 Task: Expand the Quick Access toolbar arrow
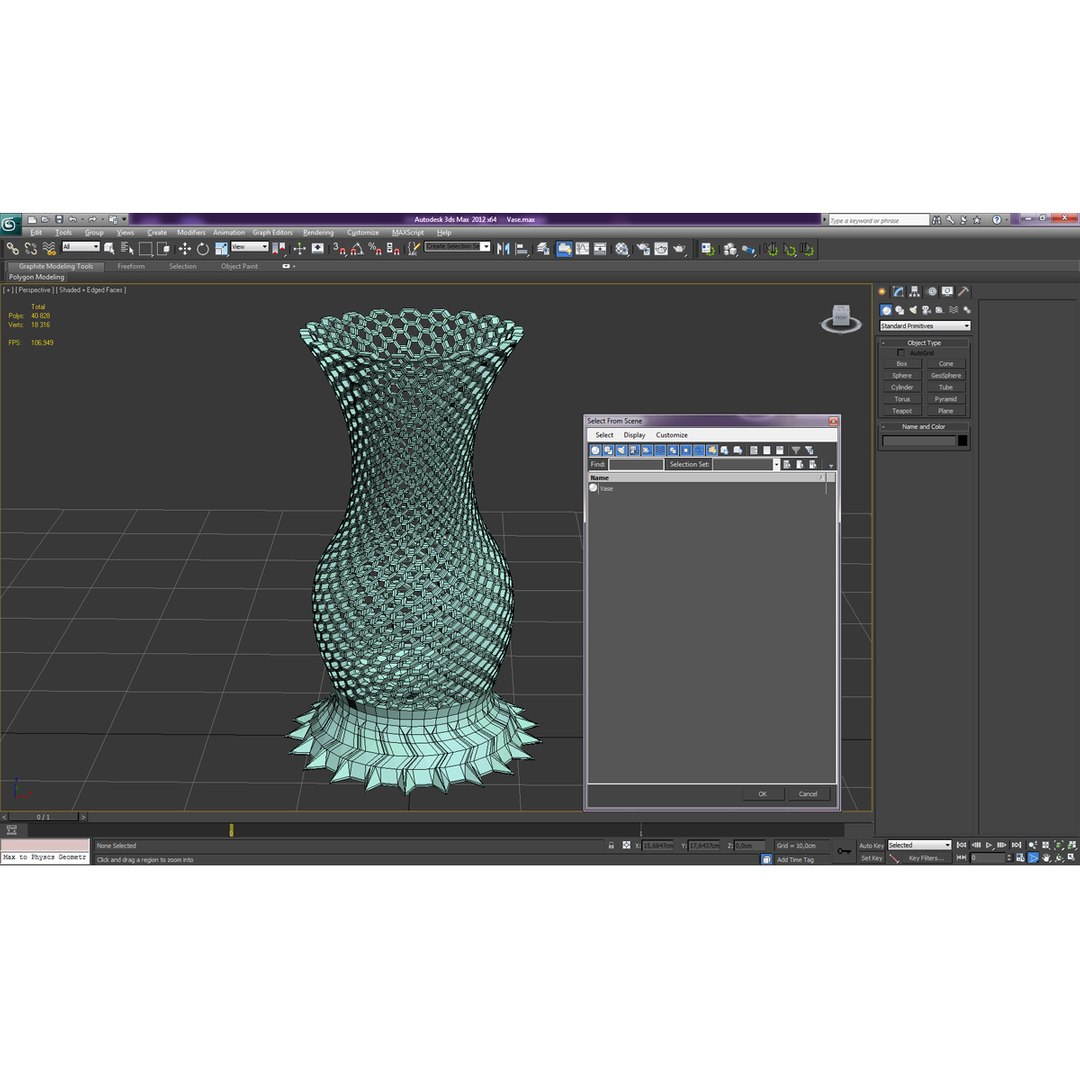pyautogui.click(x=125, y=219)
